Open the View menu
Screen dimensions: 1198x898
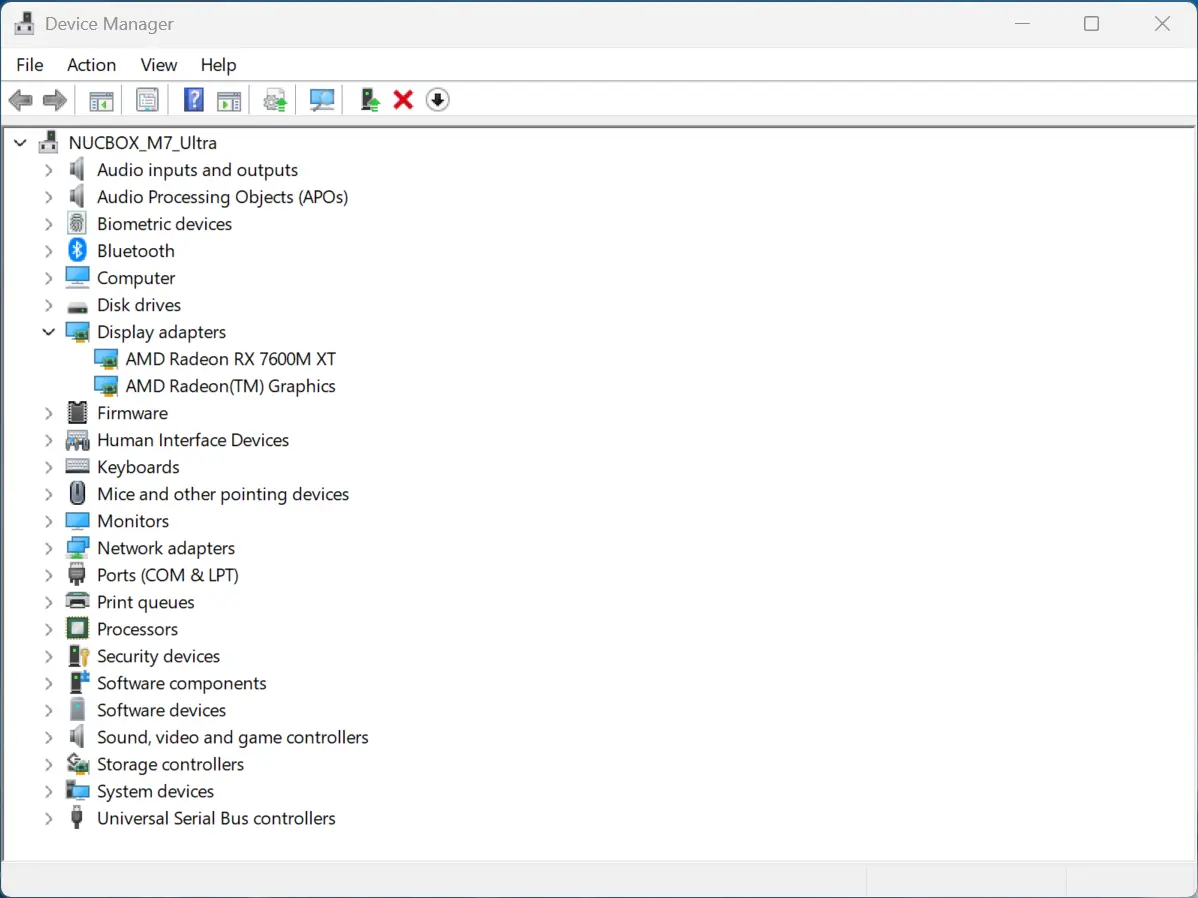point(159,65)
